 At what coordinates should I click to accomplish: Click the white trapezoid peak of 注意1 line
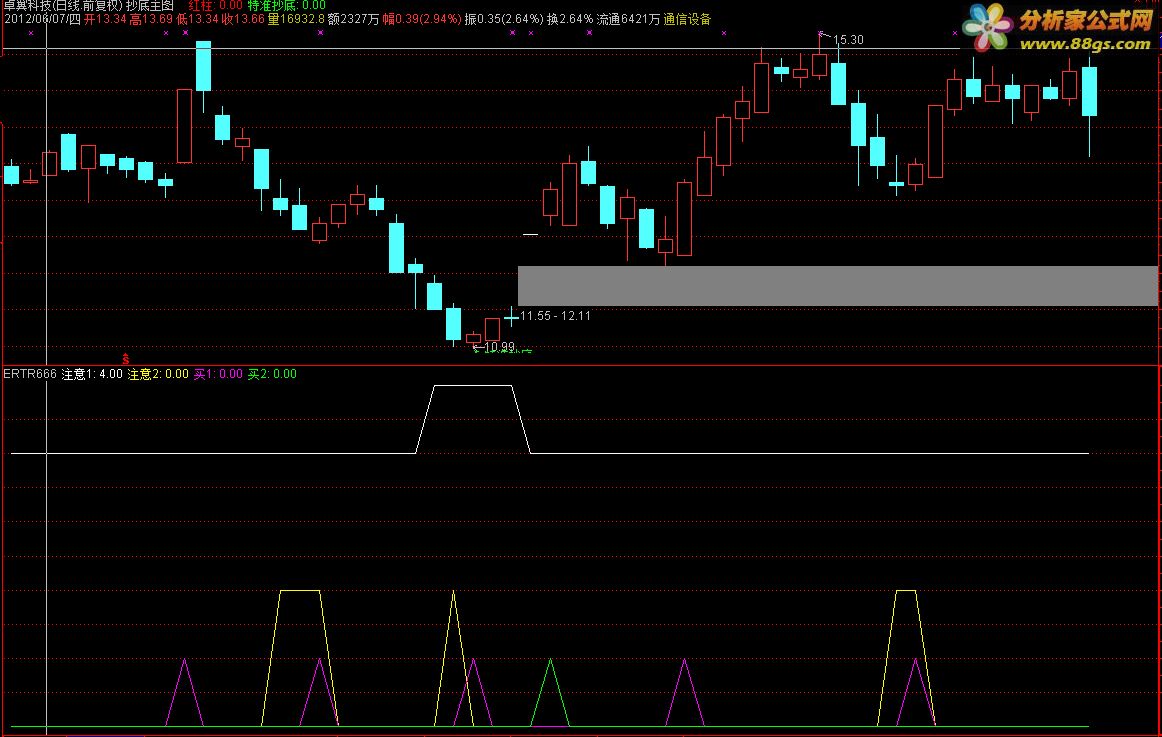click(x=473, y=386)
